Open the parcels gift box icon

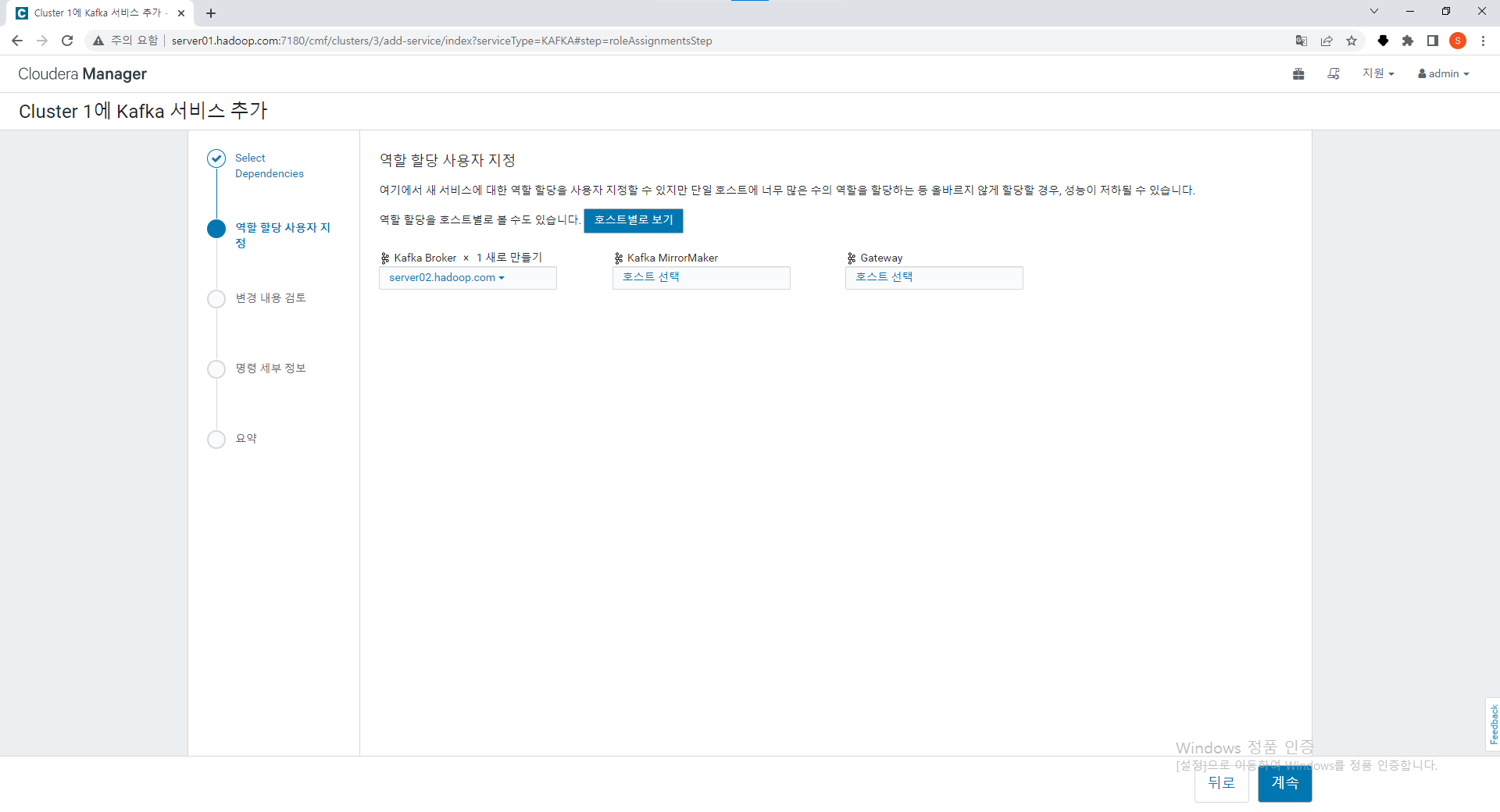coord(1298,73)
